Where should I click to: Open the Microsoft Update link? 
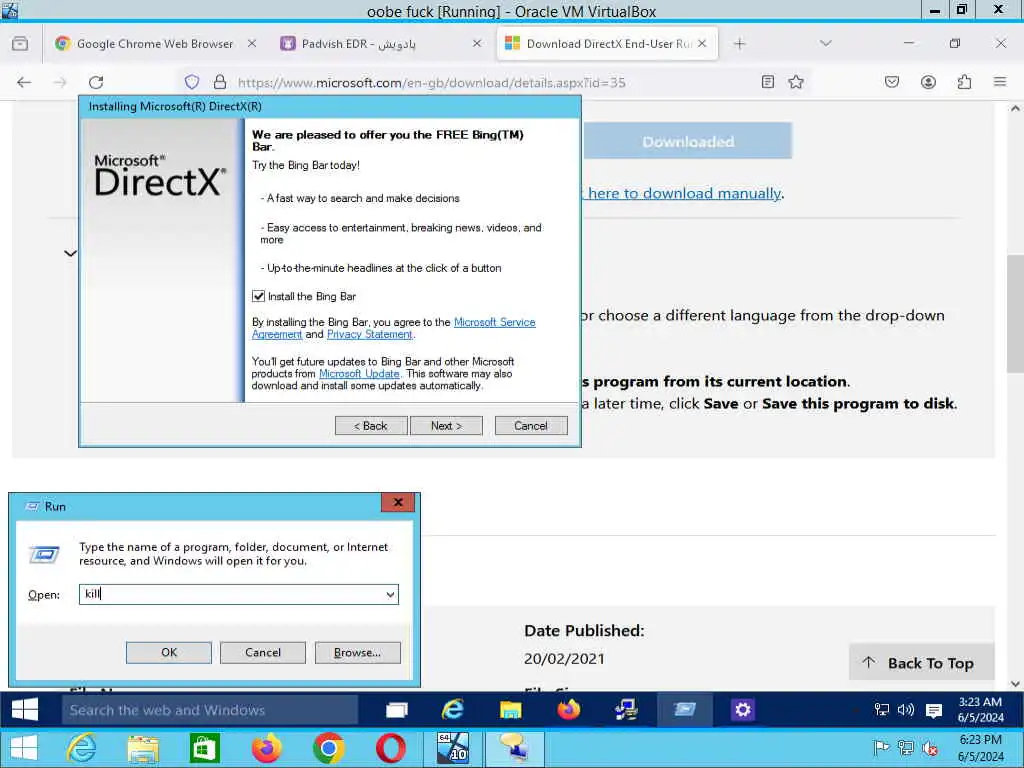click(359, 374)
